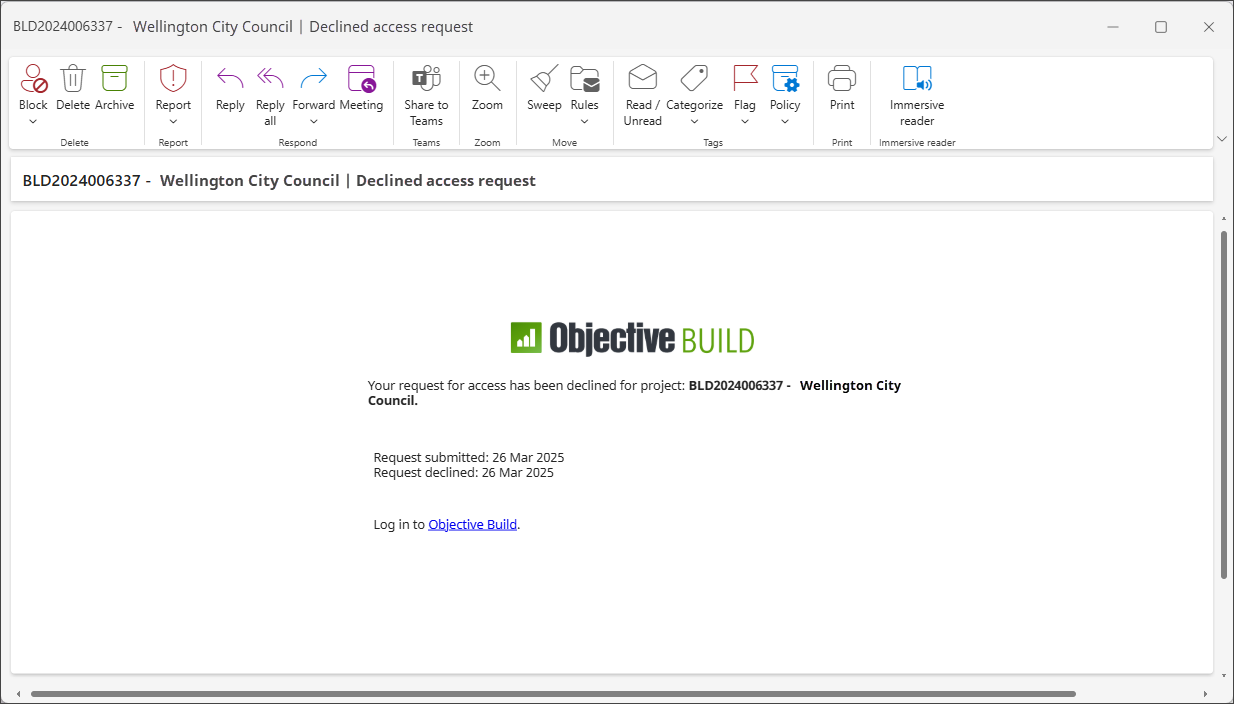Open the Flag dropdown arrow
This screenshot has width=1234, height=704.
[745, 122]
